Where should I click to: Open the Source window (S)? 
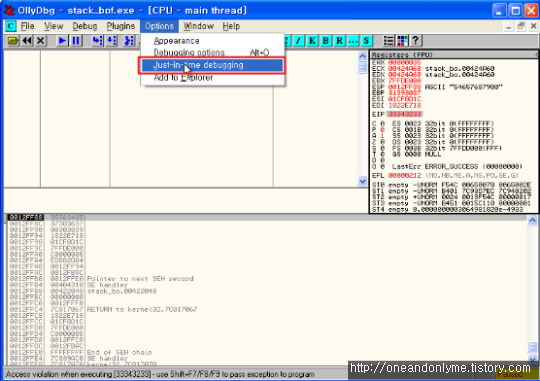pyautogui.click(x=366, y=41)
